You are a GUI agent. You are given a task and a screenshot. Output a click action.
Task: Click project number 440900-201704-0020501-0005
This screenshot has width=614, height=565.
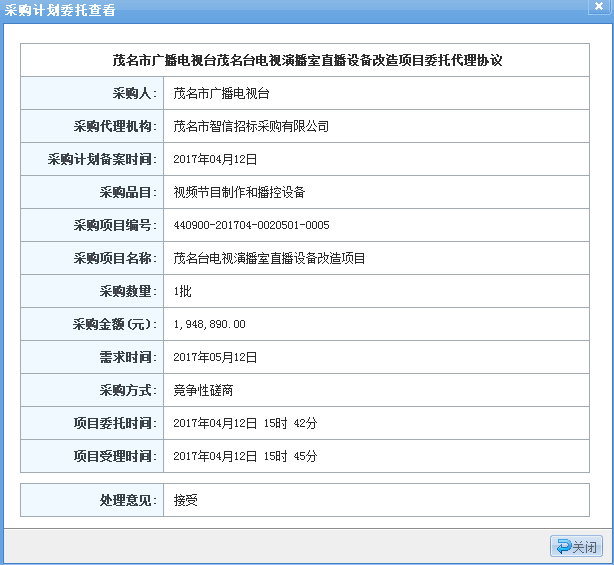pyautogui.click(x=251, y=225)
